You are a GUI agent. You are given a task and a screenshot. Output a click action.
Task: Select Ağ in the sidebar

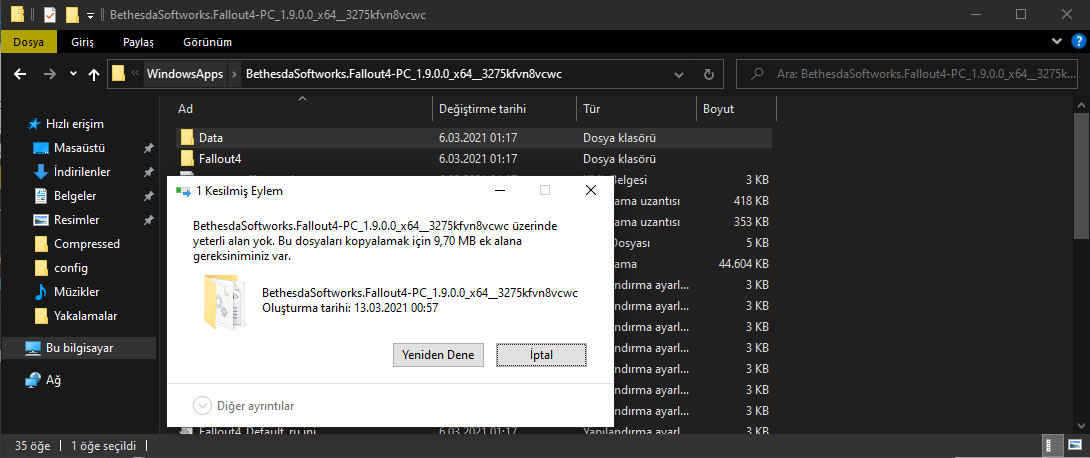[54, 380]
